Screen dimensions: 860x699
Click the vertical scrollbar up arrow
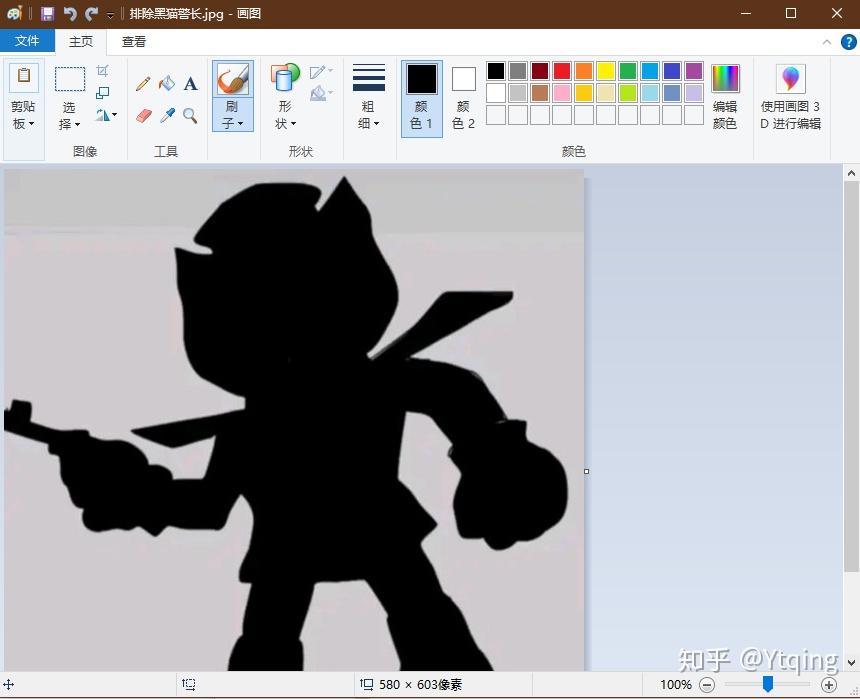[x=851, y=173]
